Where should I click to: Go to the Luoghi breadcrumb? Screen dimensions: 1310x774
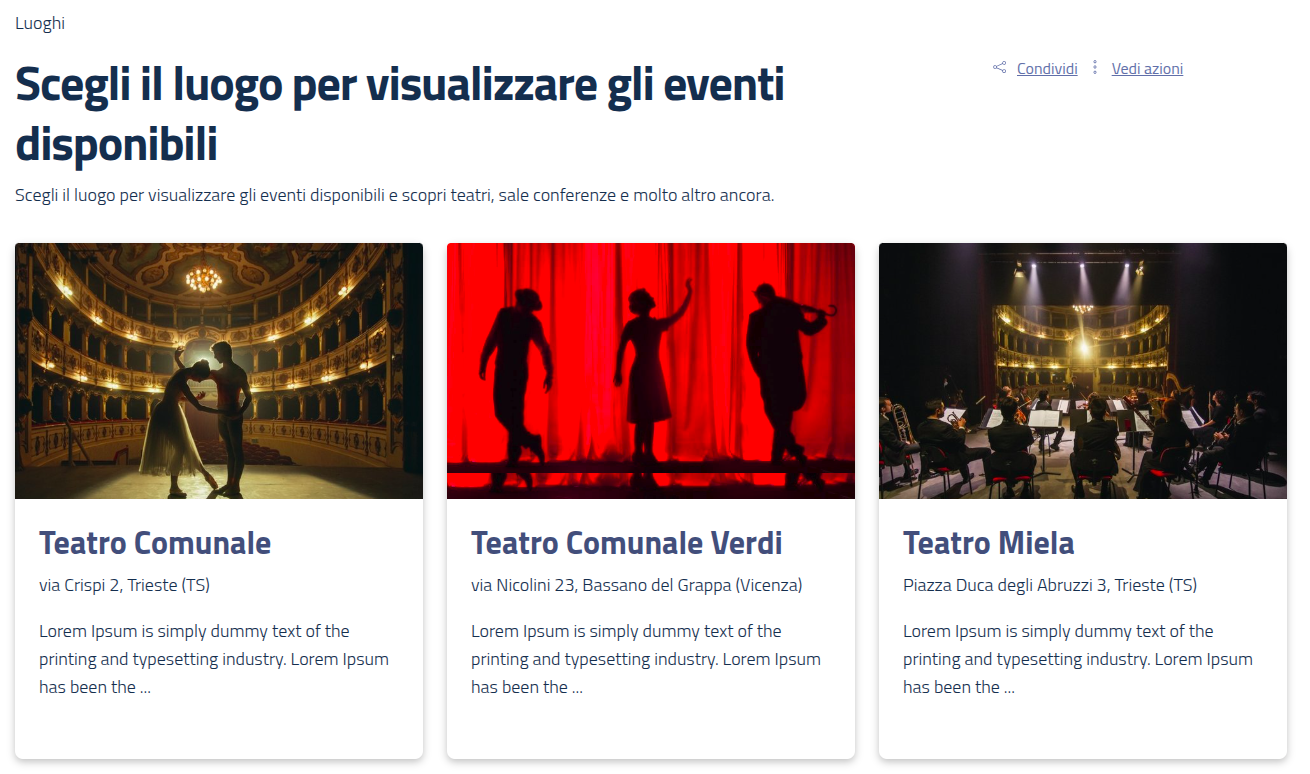tap(40, 23)
